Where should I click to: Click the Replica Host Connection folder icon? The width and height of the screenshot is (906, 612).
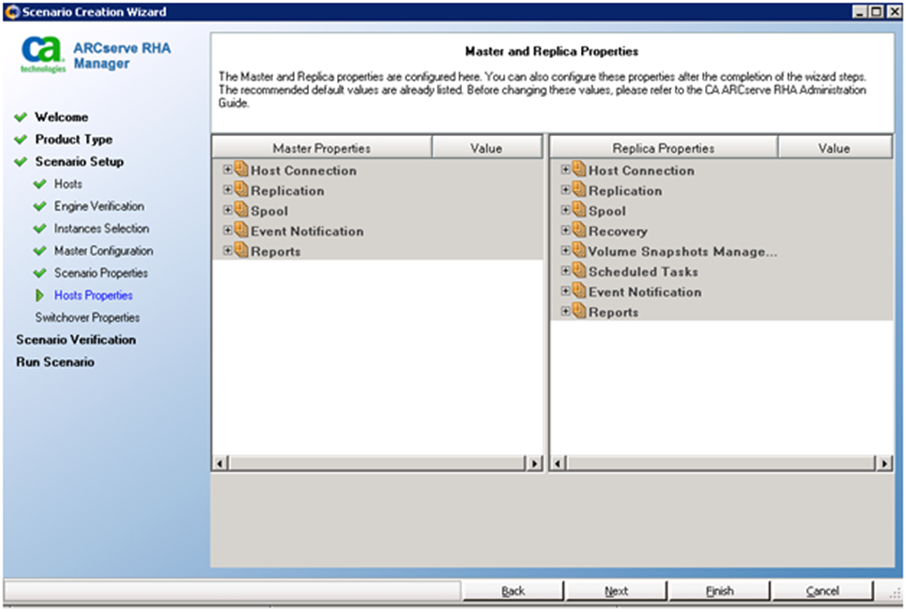(579, 169)
